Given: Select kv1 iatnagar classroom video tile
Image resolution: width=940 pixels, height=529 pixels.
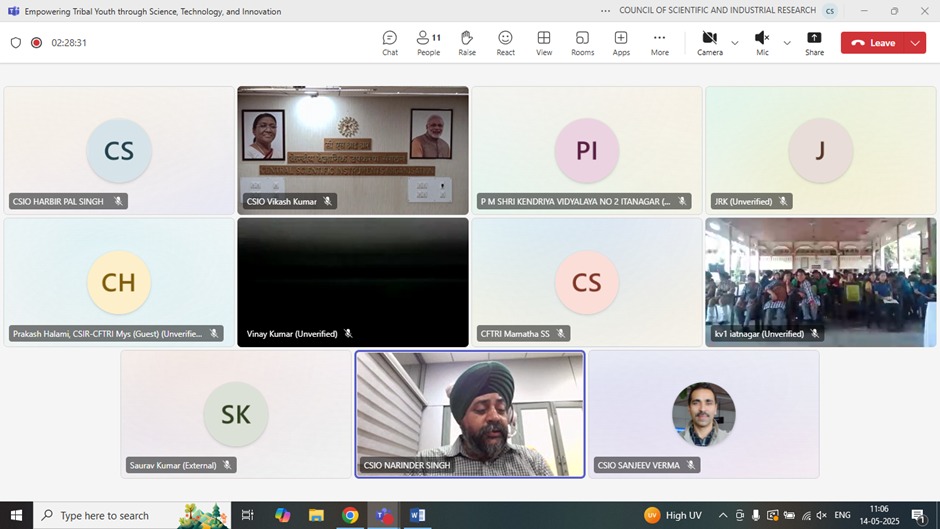Looking at the screenshot, I should tap(821, 282).
